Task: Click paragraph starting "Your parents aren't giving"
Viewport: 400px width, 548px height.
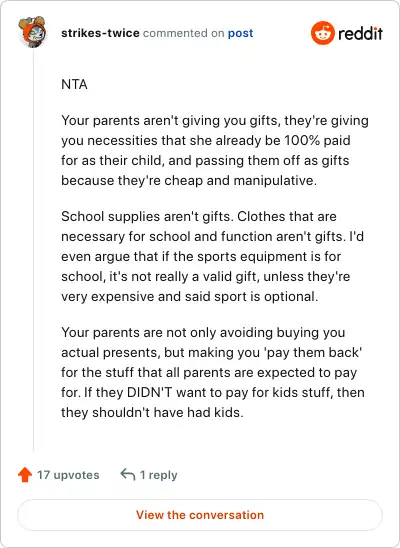Action: pos(215,150)
